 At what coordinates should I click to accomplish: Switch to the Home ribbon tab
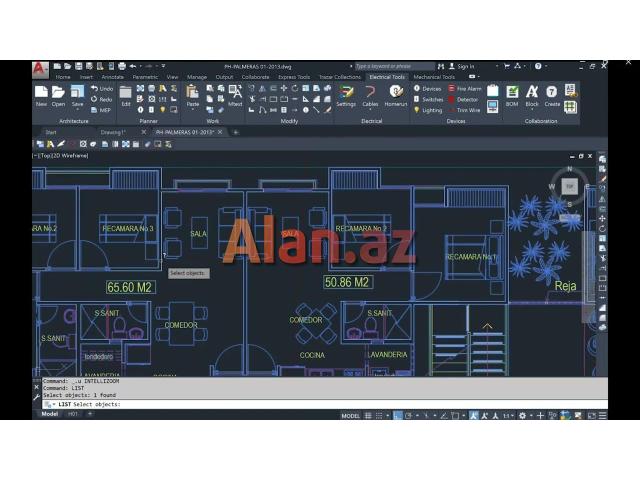pyautogui.click(x=63, y=77)
